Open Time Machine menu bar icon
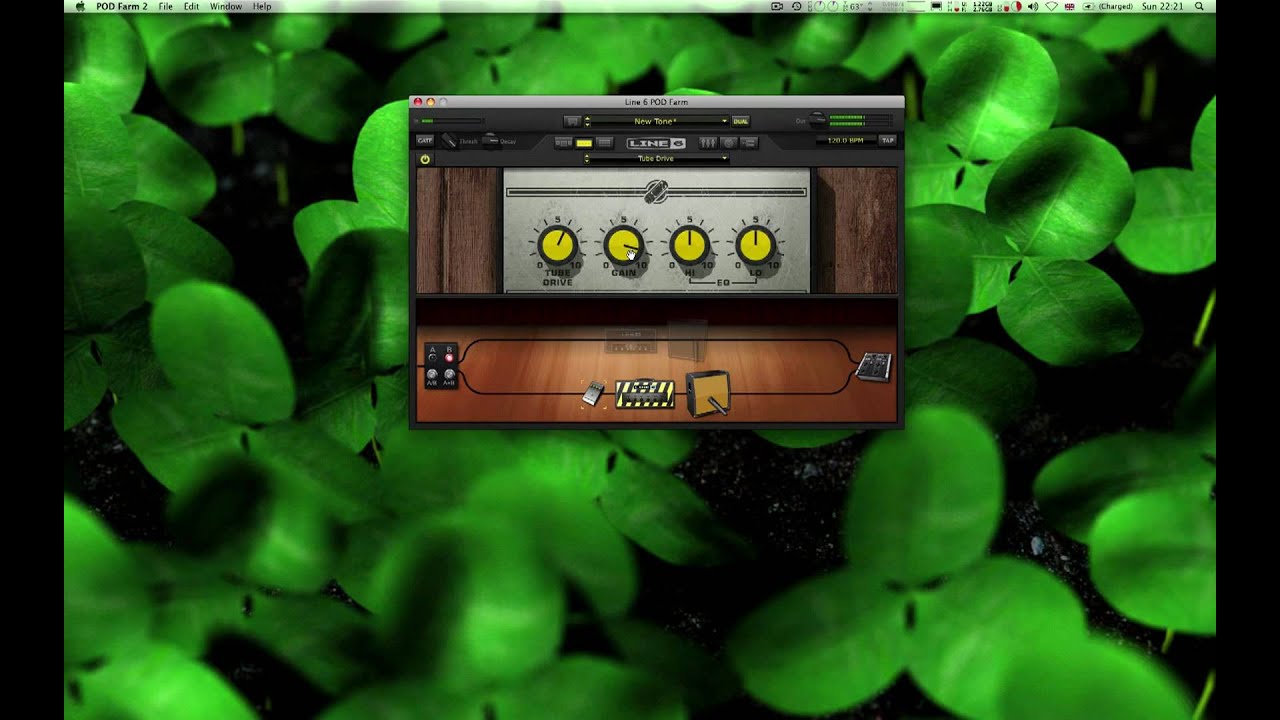Image resolution: width=1280 pixels, height=720 pixels. 796,6
